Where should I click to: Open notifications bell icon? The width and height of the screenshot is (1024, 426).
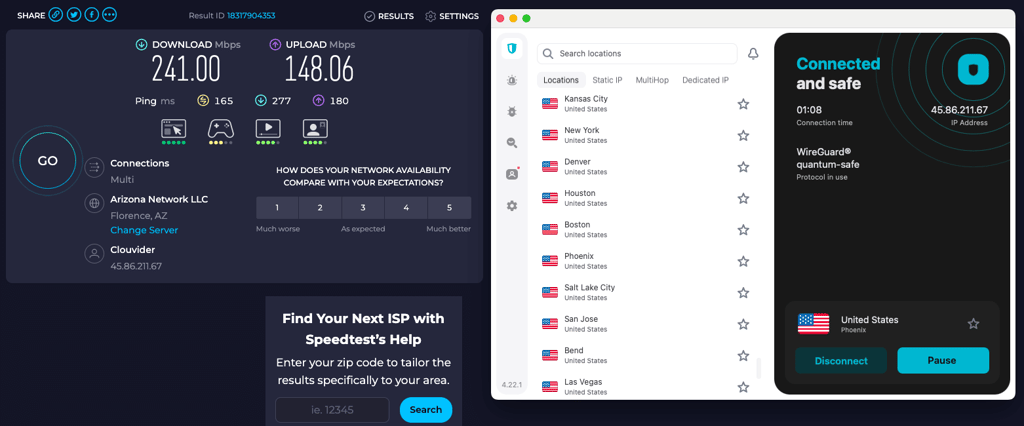click(x=753, y=54)
